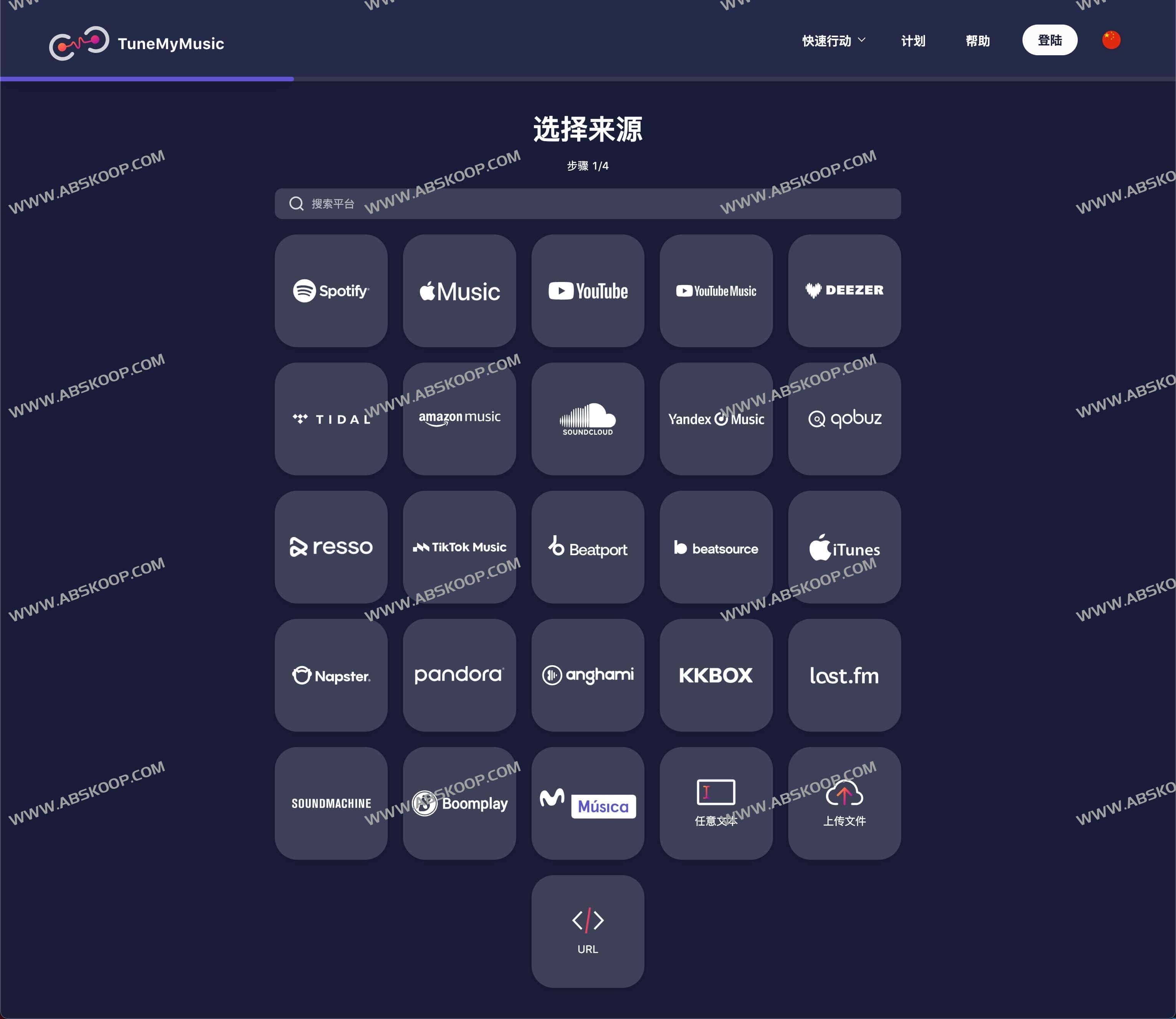Pick KKBOX as the source
Viewport: 1176px width, 1019px height.
pyautogui.click(x=716, y=675)
